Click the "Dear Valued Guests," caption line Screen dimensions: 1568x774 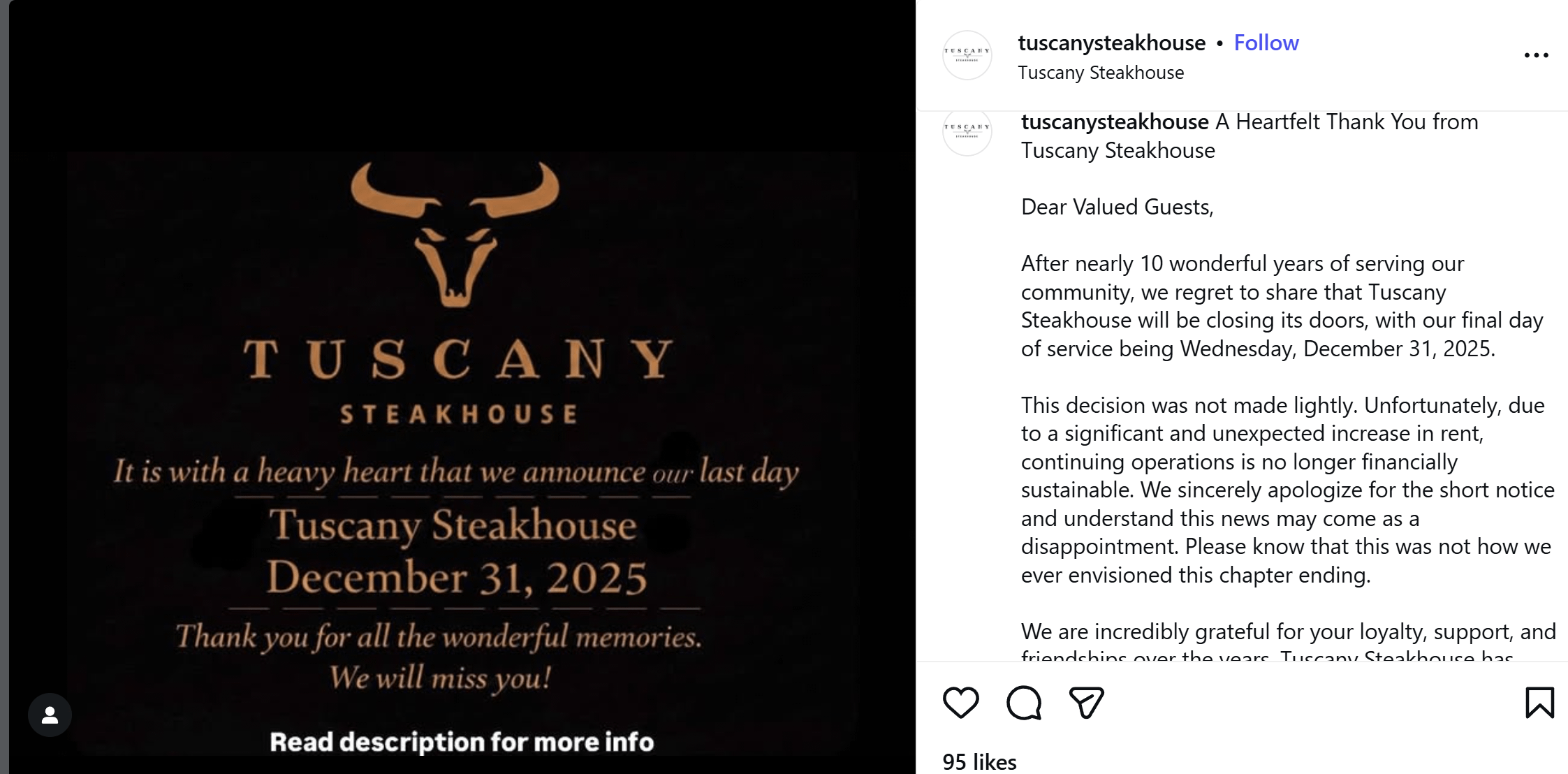1117,207
